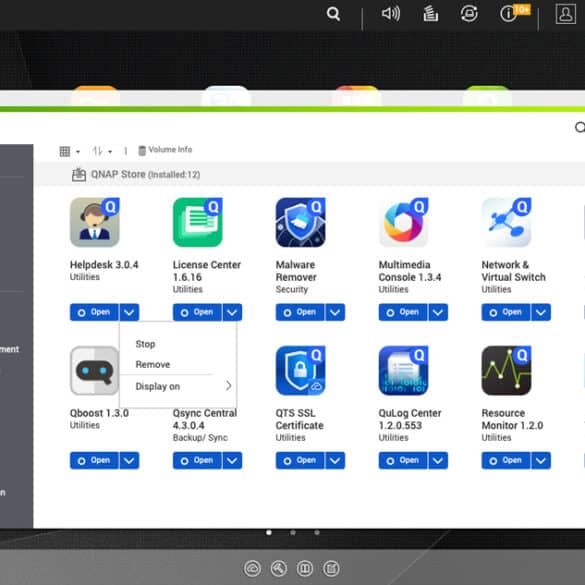This screenshot has height=585, width=585.
Task: Click the wrench utility icon in bottom bar
Action: (279, 569)
